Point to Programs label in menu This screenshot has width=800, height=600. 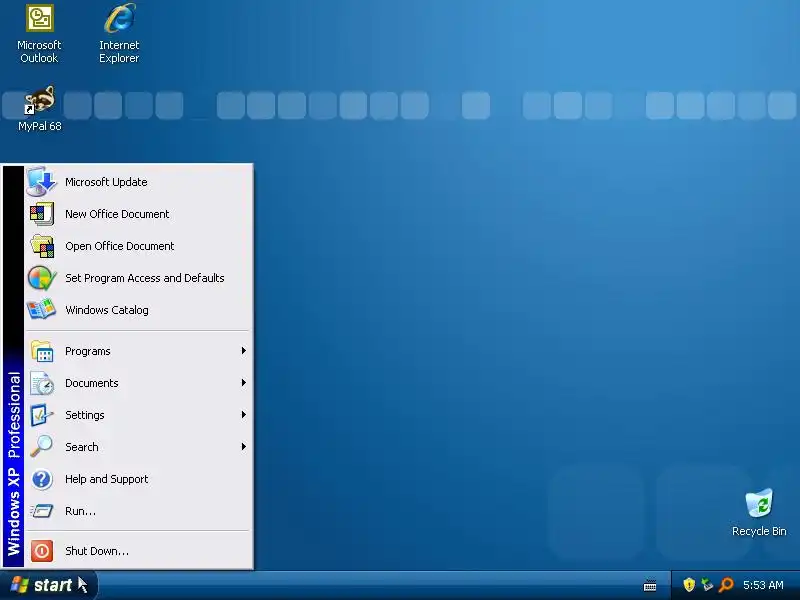(88, 351)
